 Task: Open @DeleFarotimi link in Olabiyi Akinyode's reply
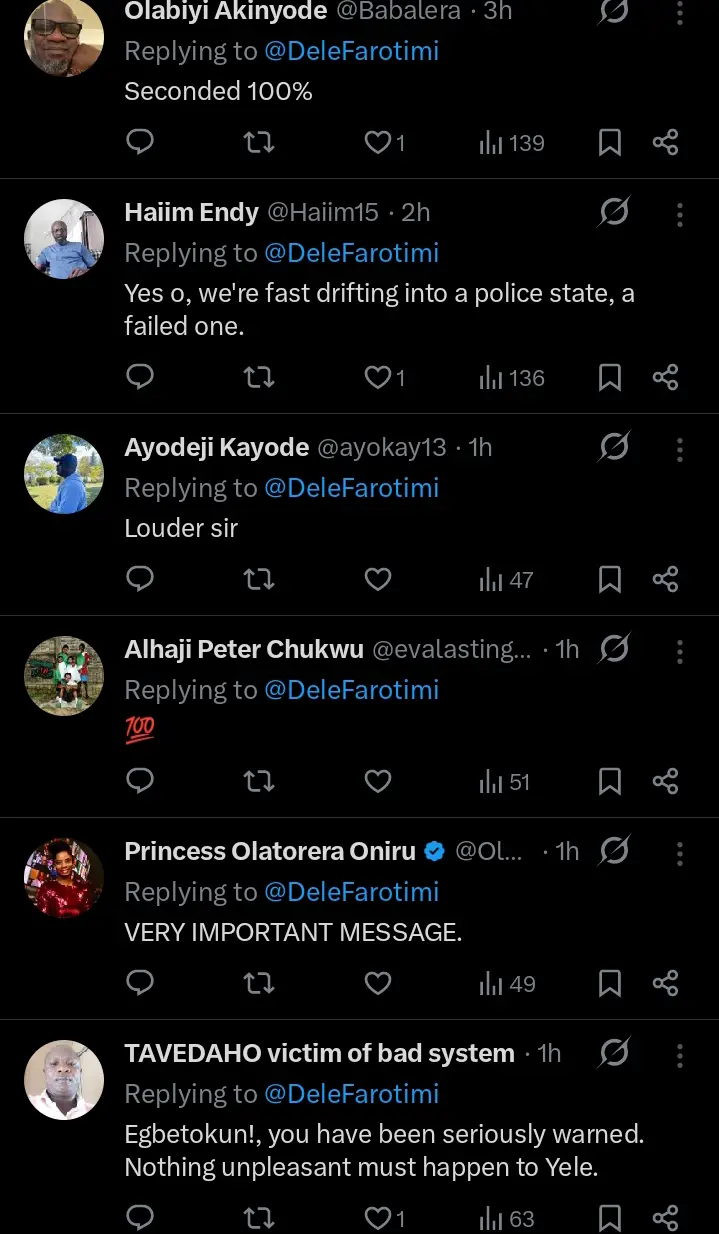351,51
